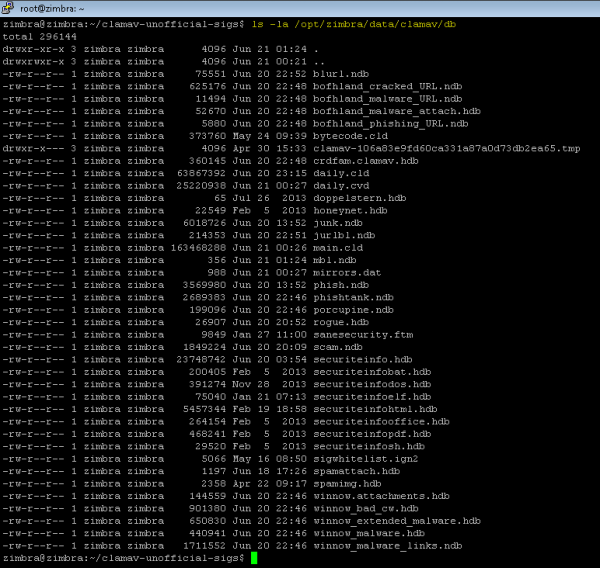Select bofhland_cracked_URL.ndb file name
Viewport: 600px width, 568px height.
388,87
